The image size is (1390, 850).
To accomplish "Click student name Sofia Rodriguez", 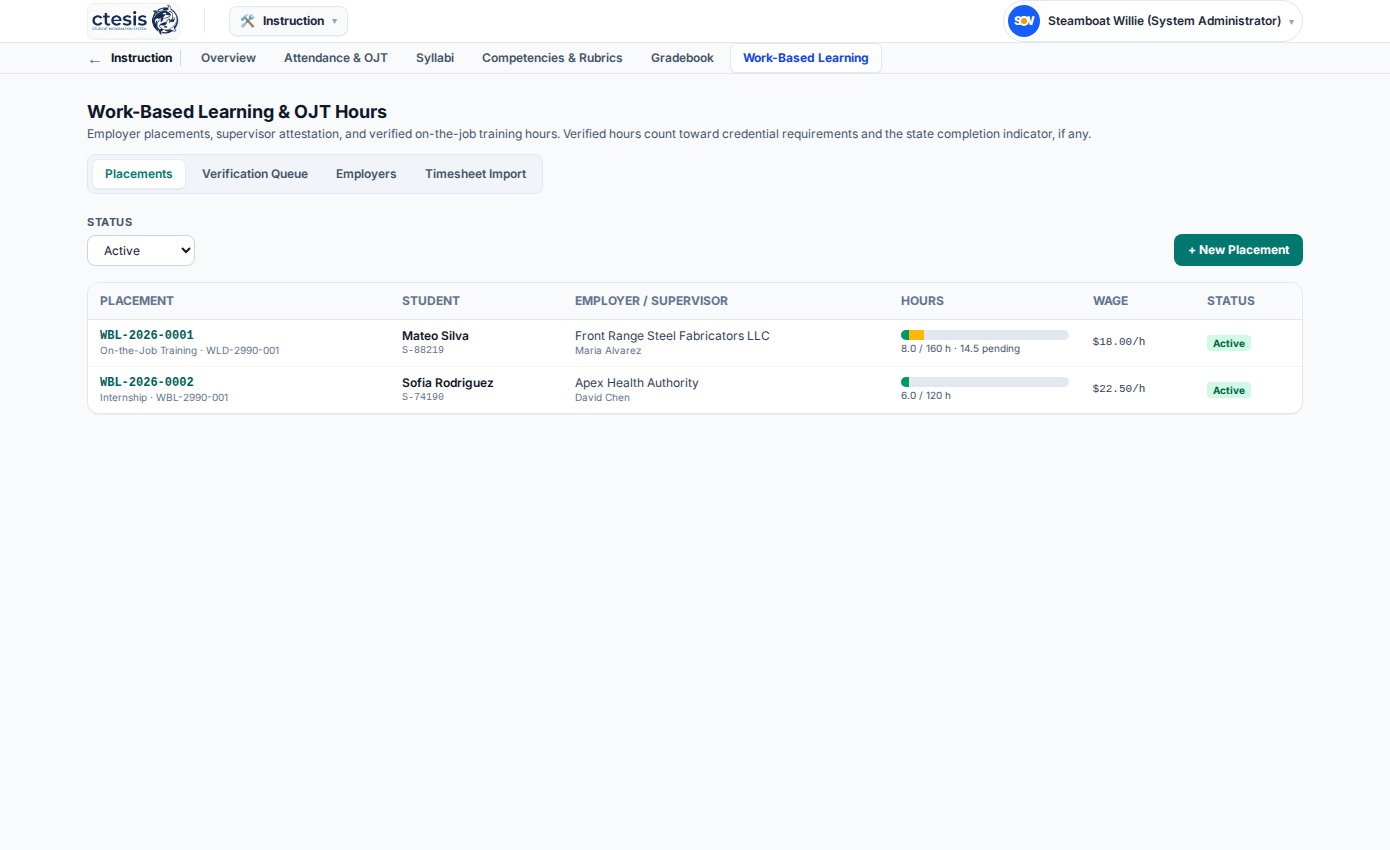I will point(448,383).
